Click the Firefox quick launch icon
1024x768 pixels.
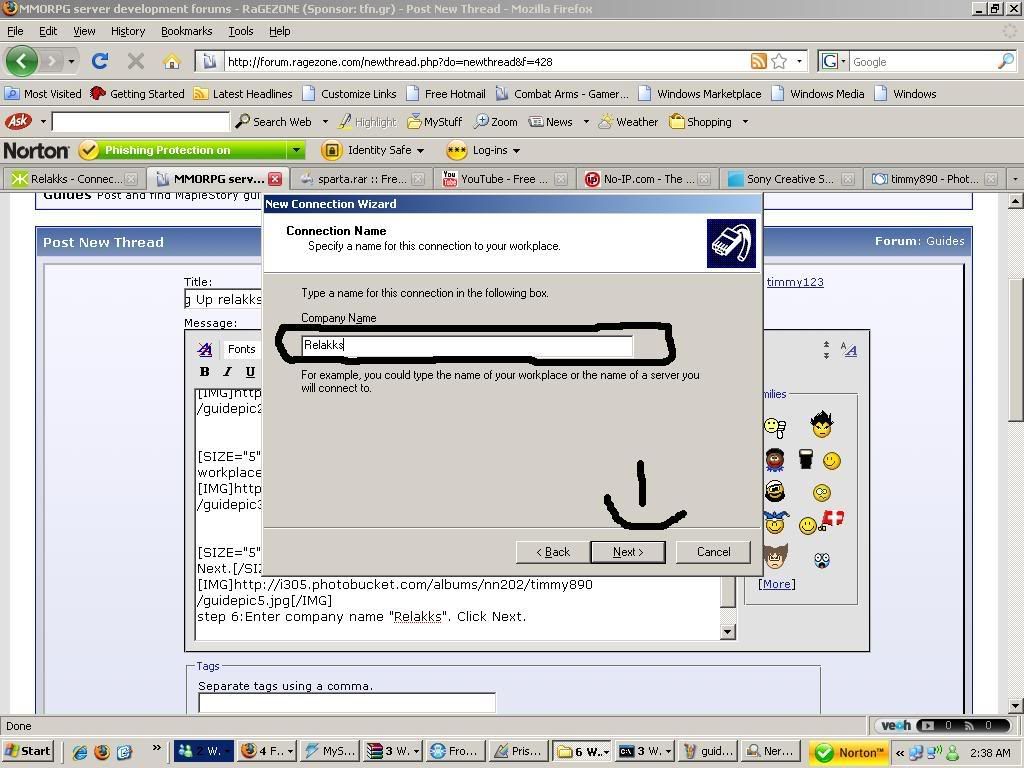[x=102, y=752]
